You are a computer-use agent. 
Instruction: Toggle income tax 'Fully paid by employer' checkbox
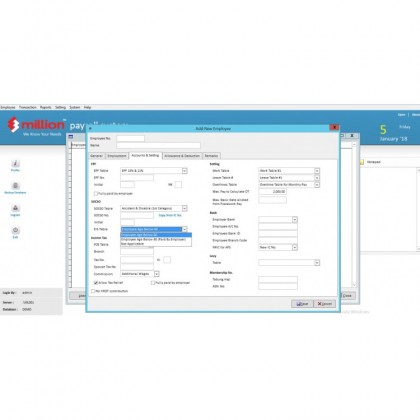click(153, 283)
